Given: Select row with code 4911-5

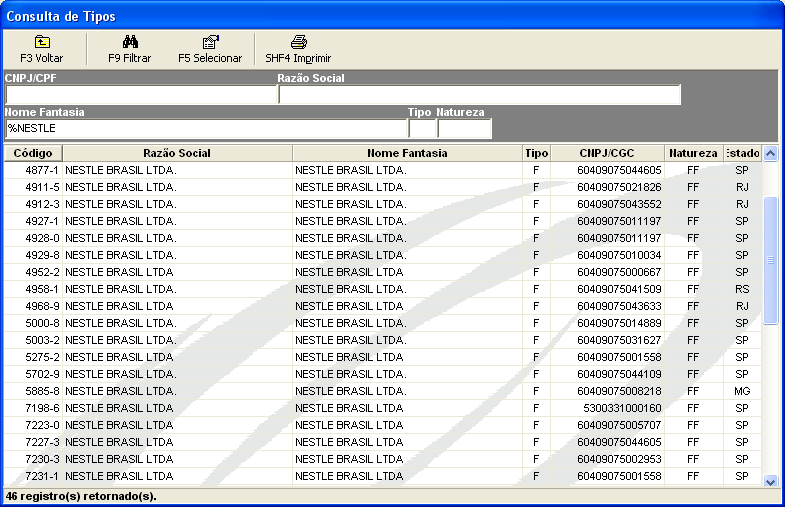Looking at the screenshot, I should (382, 187).
